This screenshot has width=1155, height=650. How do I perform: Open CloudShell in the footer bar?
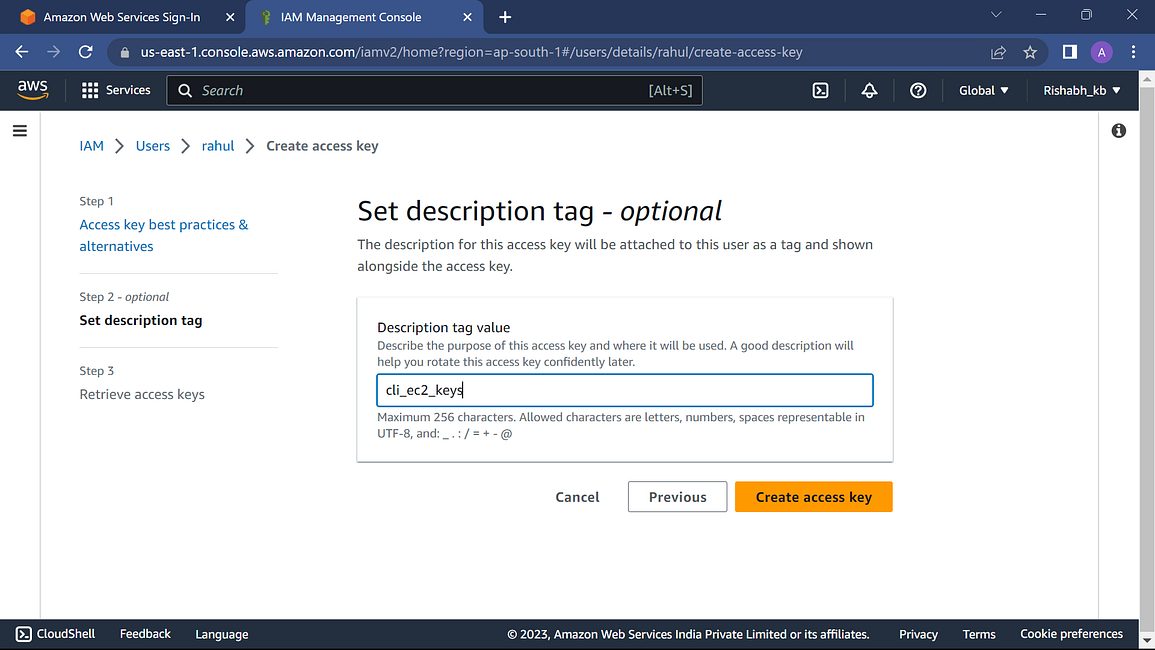(55, 634)
